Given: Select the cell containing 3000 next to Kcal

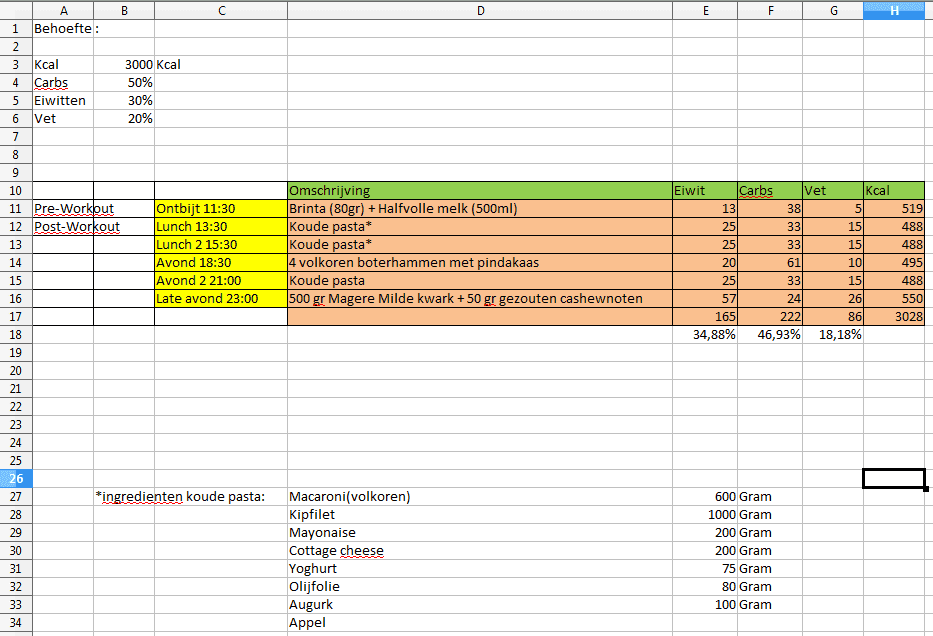Looking at the screenshot, I should tap(124, 65).
